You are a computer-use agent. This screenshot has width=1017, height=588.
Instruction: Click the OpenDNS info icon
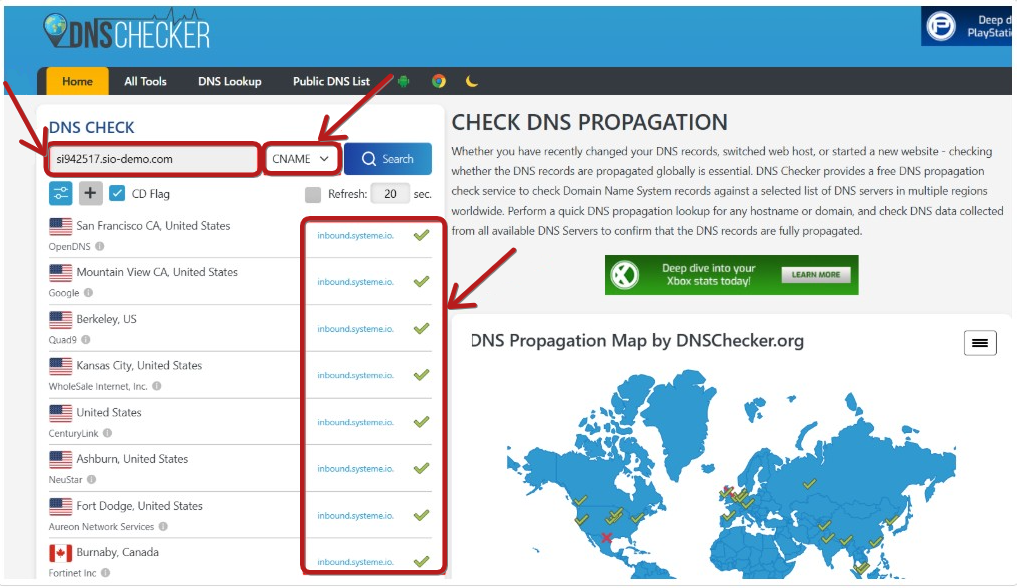coord(100,246)
